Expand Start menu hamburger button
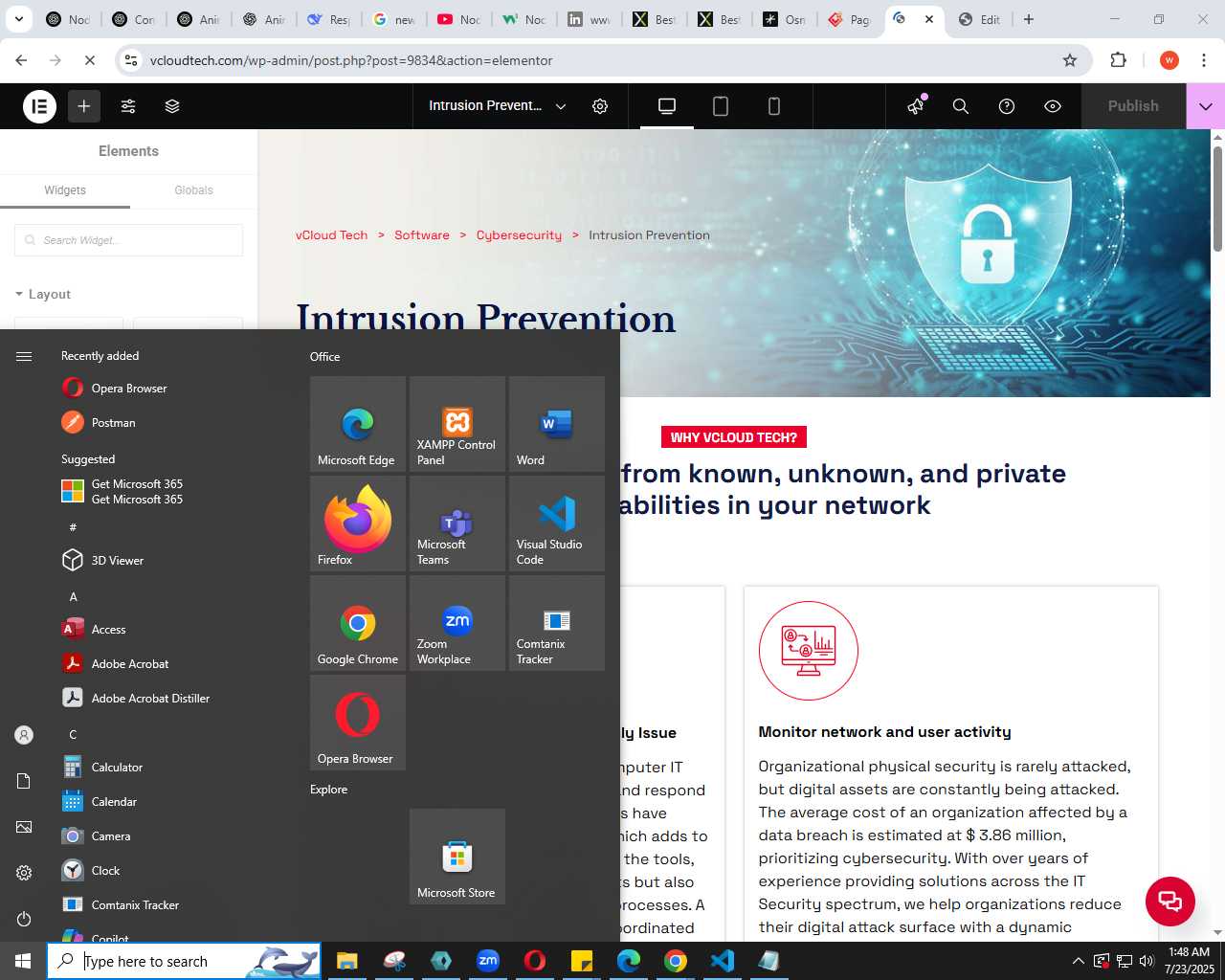This screenshot has height=980, width=1225. tap(24, 356)
